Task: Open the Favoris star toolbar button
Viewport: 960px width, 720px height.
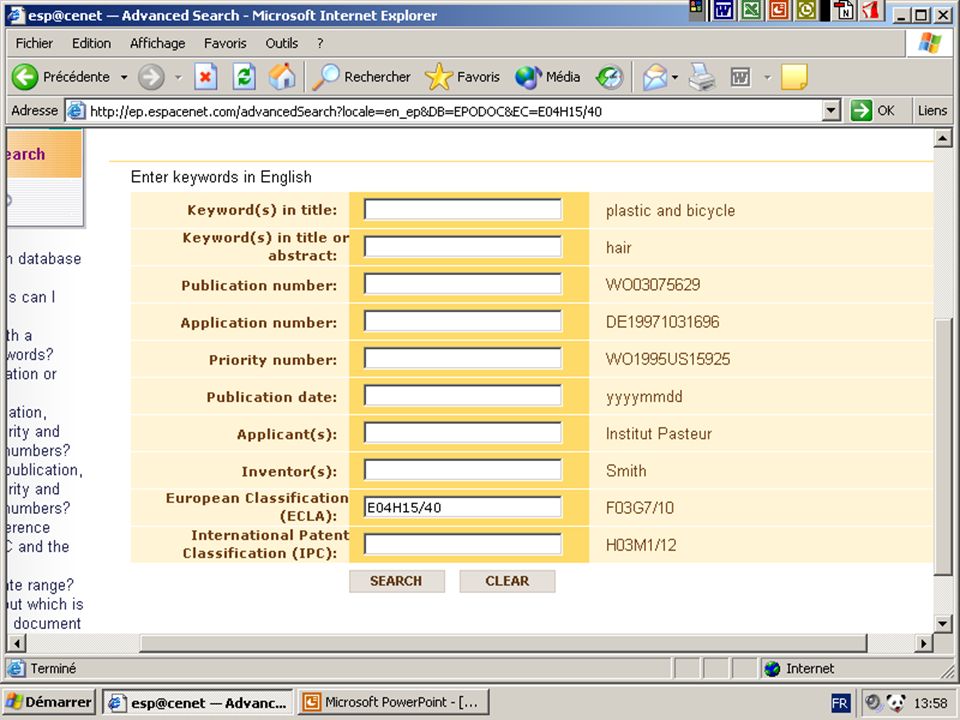Action: point(462,77)
